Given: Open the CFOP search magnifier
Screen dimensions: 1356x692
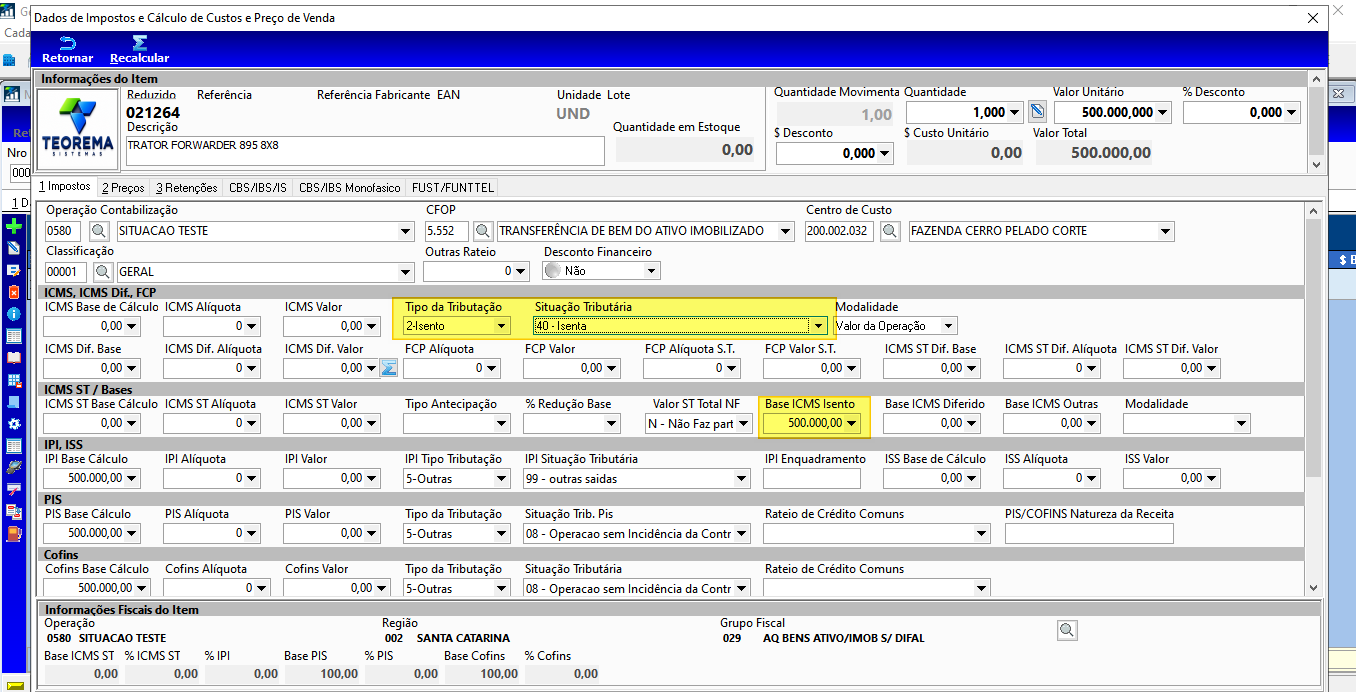Looking at the screenshot, I should (x=483, y=231).
